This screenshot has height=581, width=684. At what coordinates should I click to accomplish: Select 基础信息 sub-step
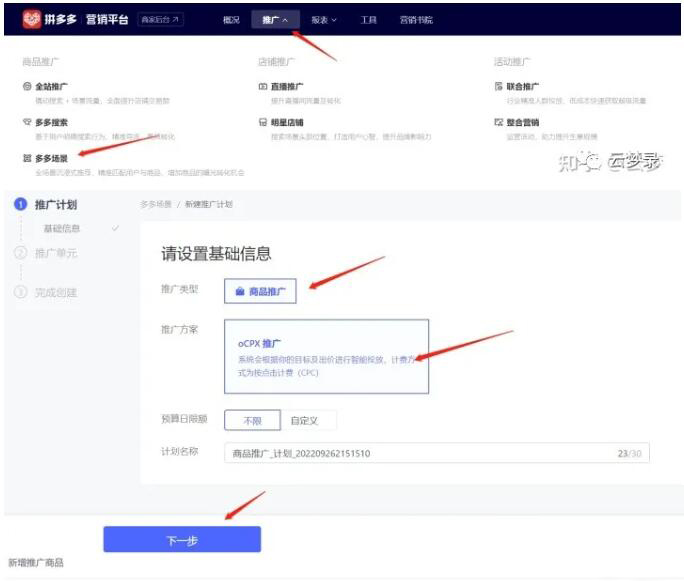click(x=62, y=228)
